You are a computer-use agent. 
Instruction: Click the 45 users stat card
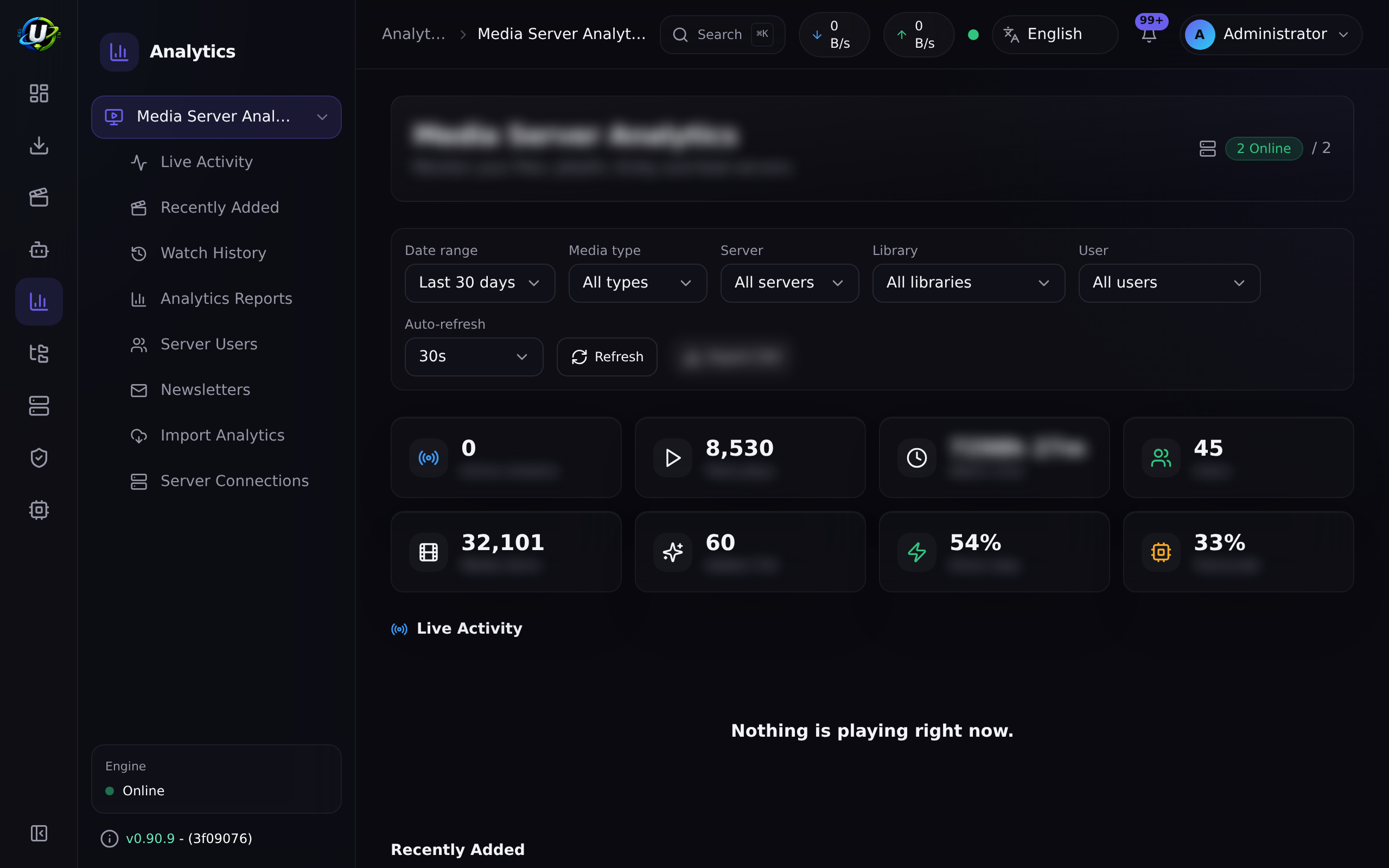coord(1238,457)
